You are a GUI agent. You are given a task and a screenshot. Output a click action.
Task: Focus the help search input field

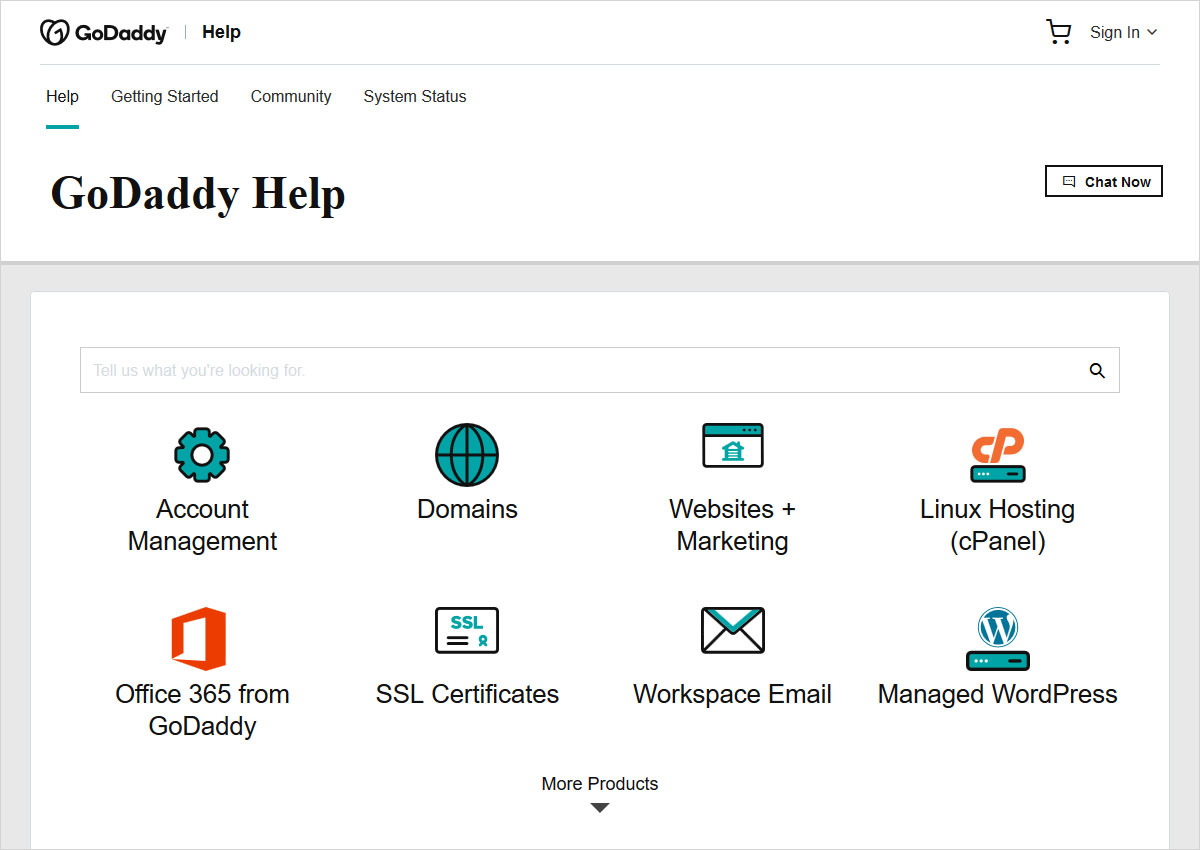580,371
